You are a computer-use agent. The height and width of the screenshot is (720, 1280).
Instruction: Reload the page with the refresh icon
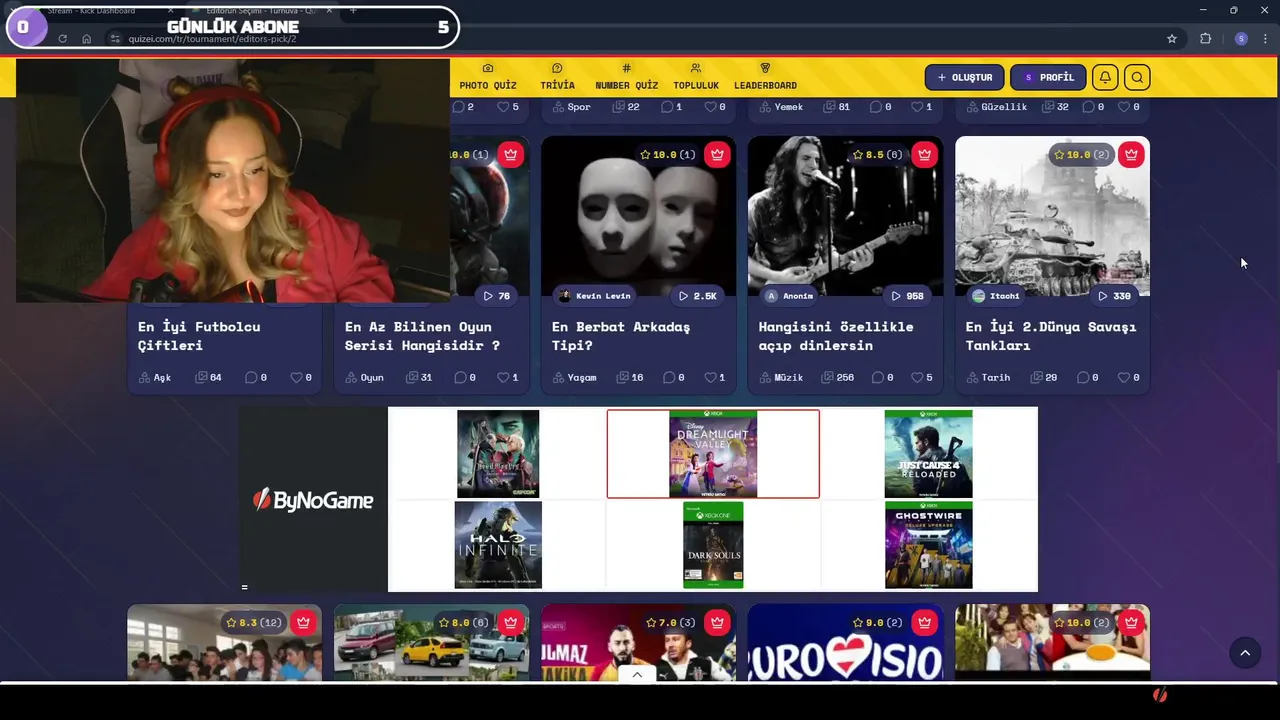point(62,39)
